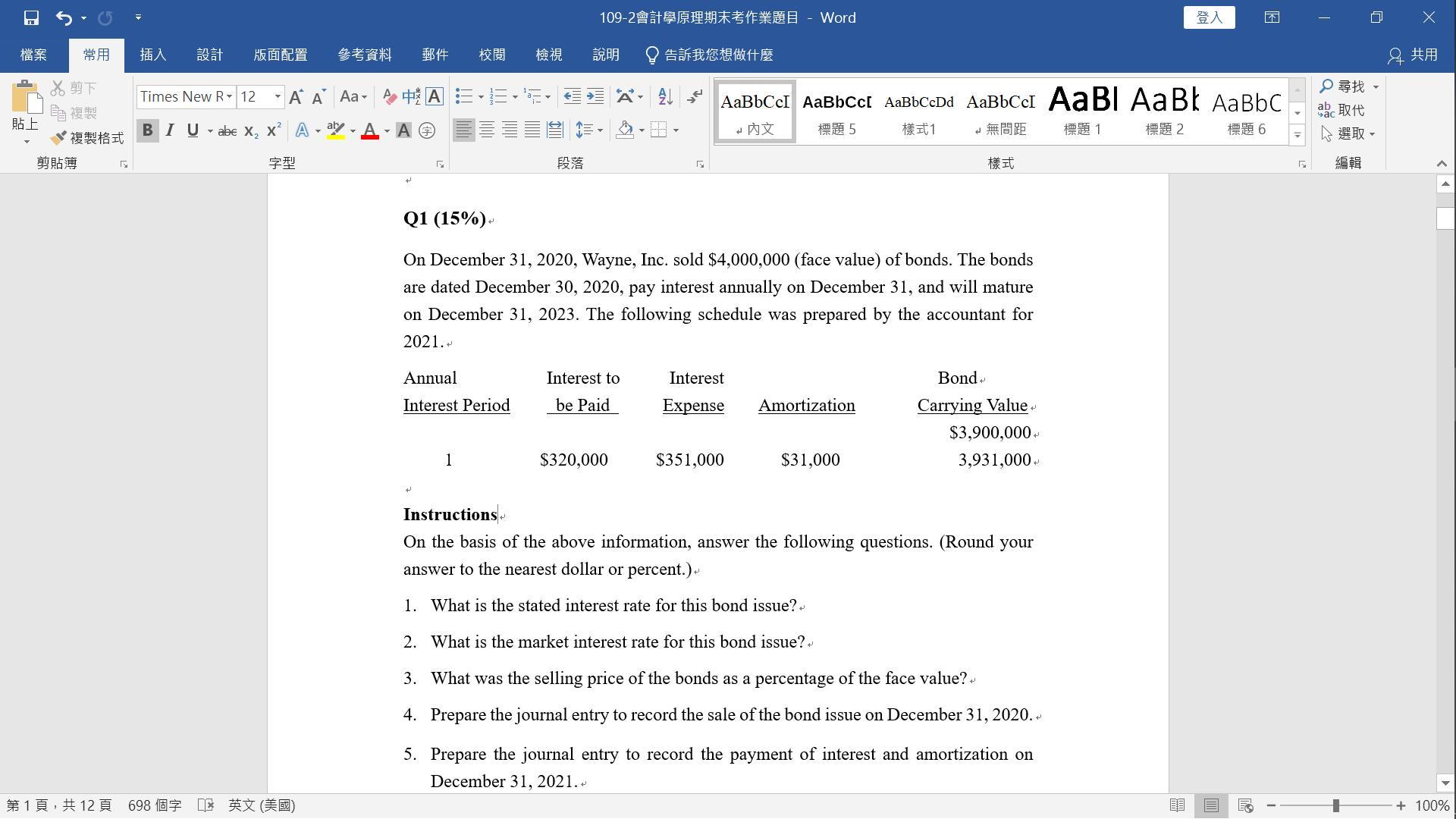Toggle Italic formatting button
The image size is (1456, 819).
[x=170, y=130]
